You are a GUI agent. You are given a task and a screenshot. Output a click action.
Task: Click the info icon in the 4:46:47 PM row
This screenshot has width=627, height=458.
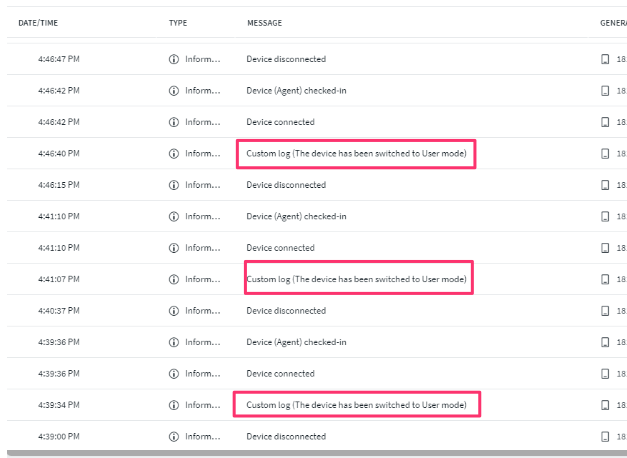coord(174,60)
